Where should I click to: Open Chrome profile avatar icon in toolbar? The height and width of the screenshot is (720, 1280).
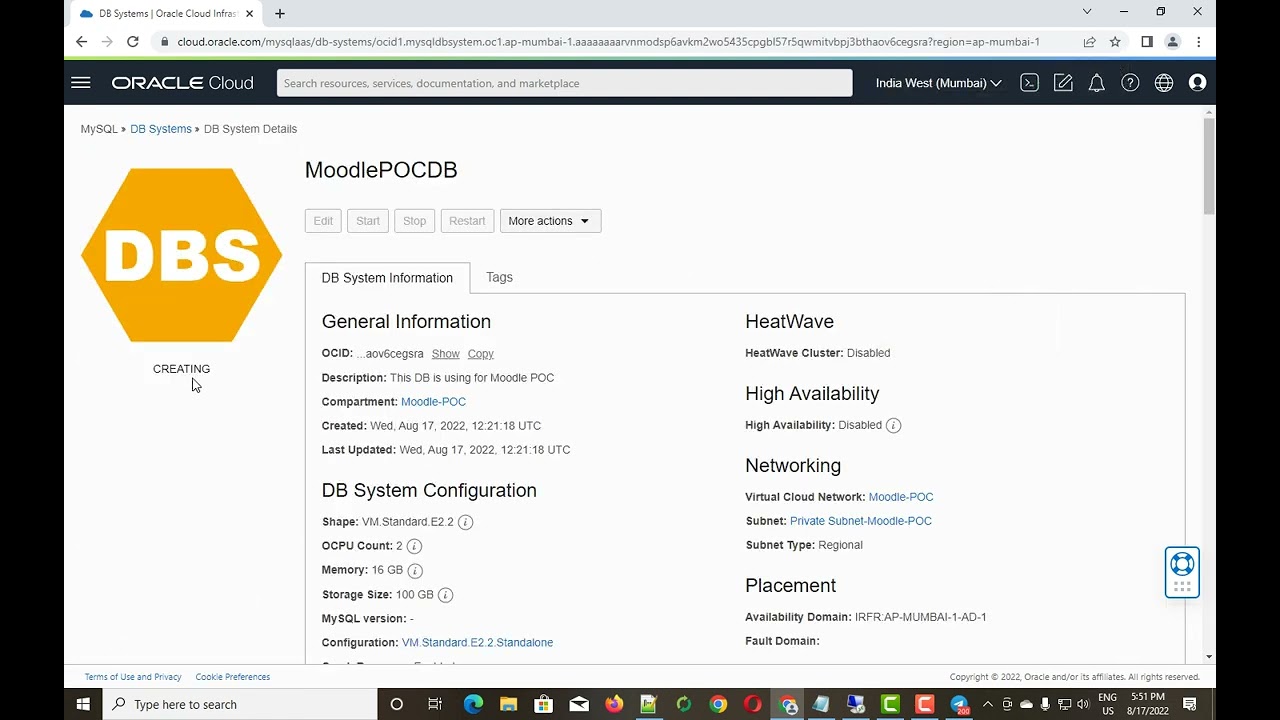tap(1173, 42)
